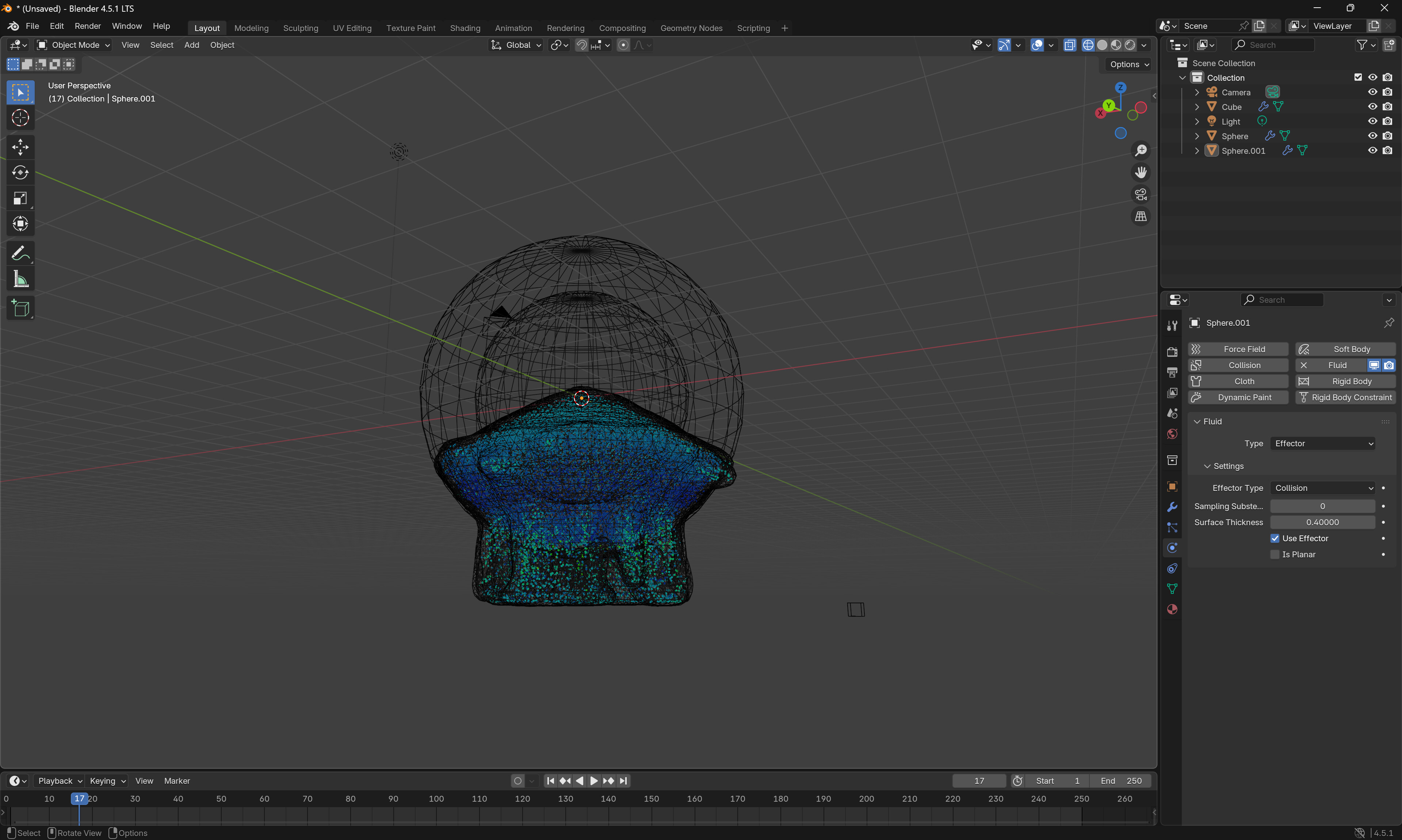The height and width of the screenshot is (840, 1402).
Task: Open the Global transform orientation dropdown
Action: coord(516,45)
